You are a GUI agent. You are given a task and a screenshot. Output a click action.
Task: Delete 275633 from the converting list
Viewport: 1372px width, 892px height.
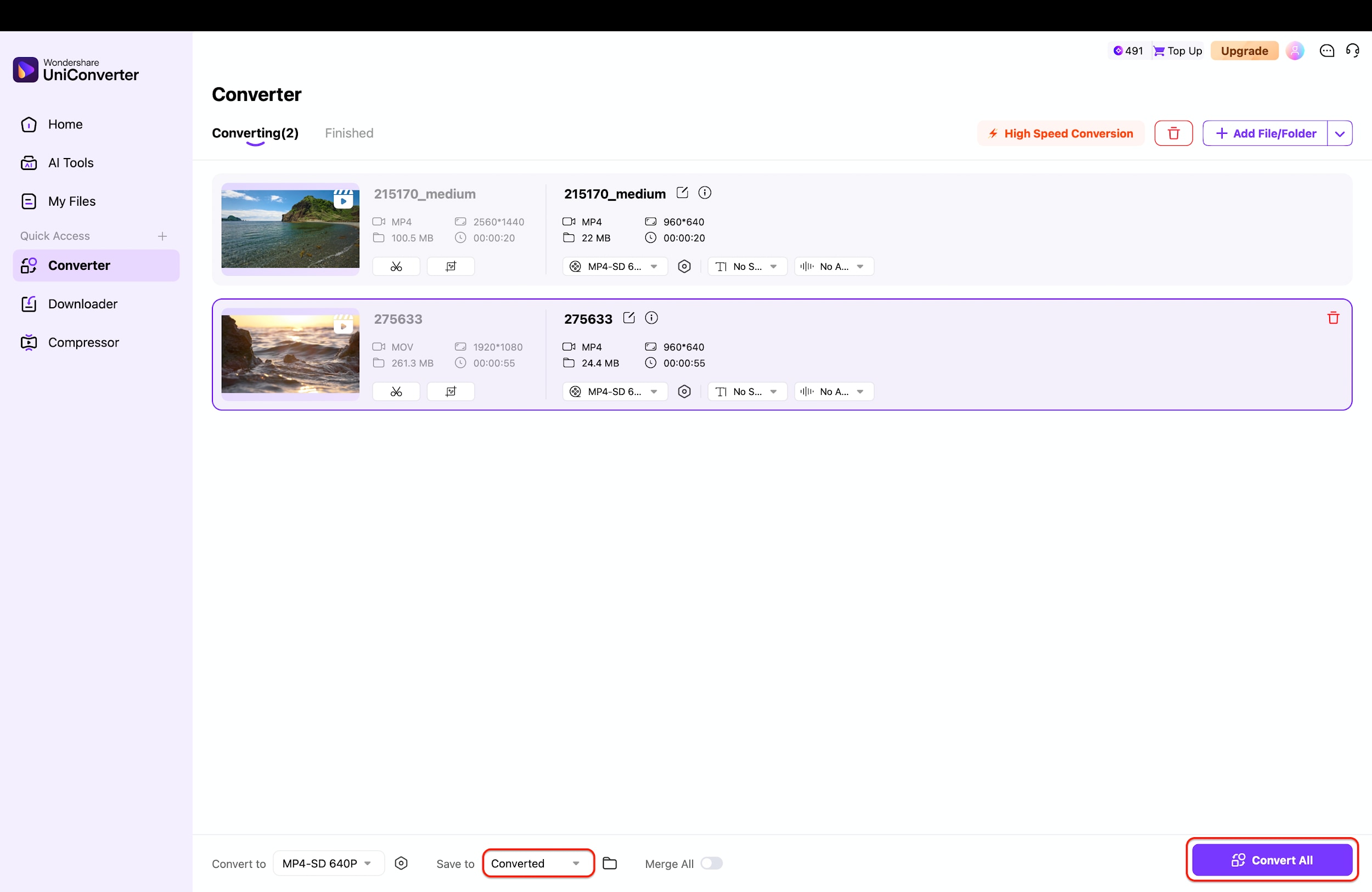1334,318
